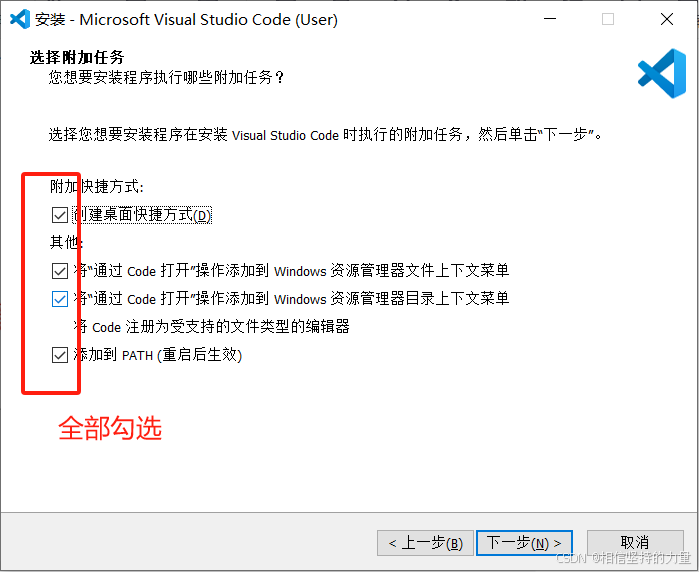Click the 您想要安装程序执行哪些附加任务？ subtitle
The image size is (699, 572).
tap(166, 78)
